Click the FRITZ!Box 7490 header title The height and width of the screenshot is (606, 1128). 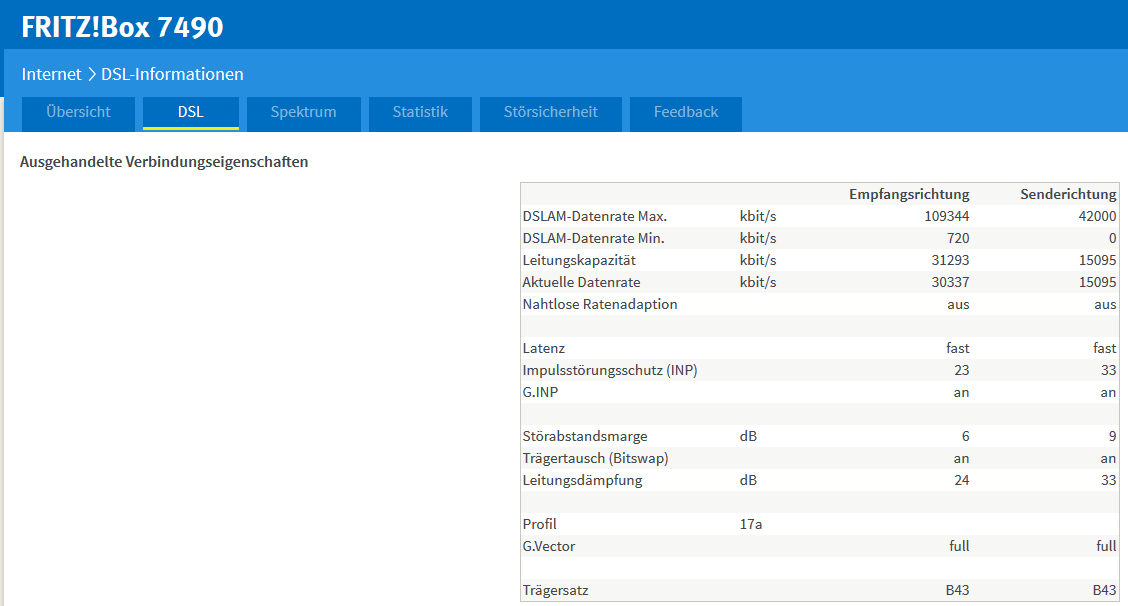pyautogui.click(x=122, y=27)
